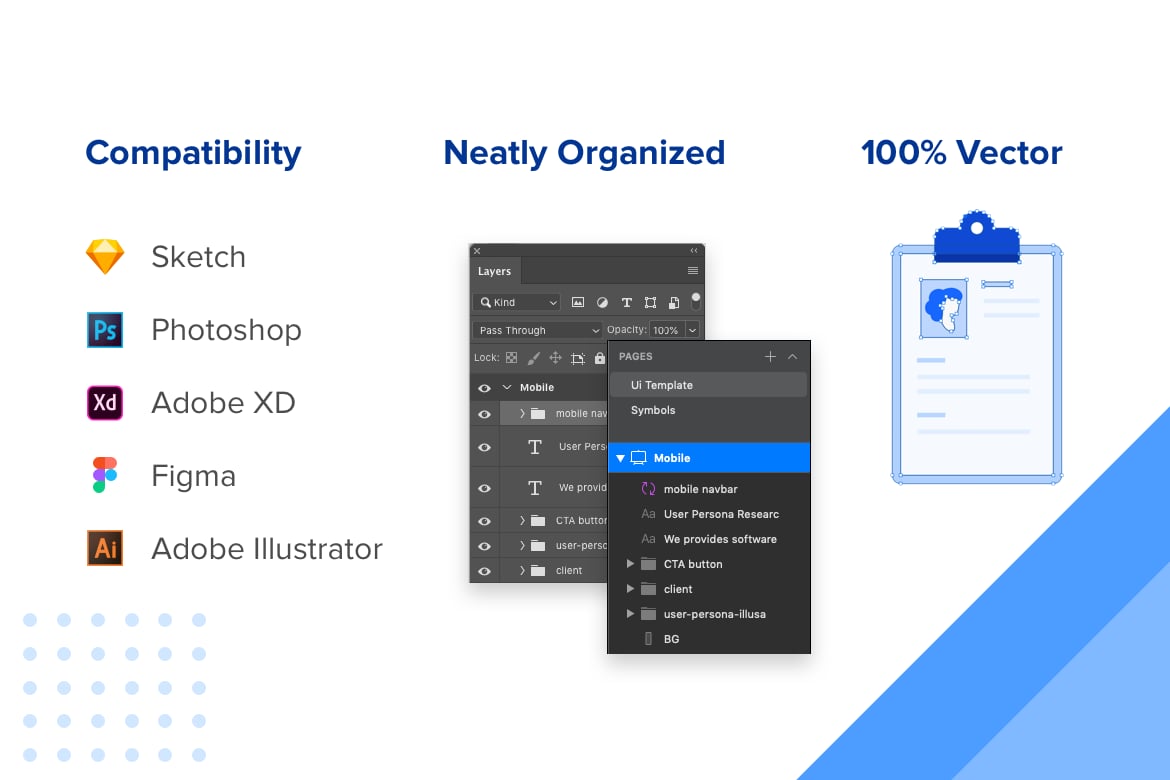Expand CTA button folder chevron in Layers panel

tap(522, 520)
